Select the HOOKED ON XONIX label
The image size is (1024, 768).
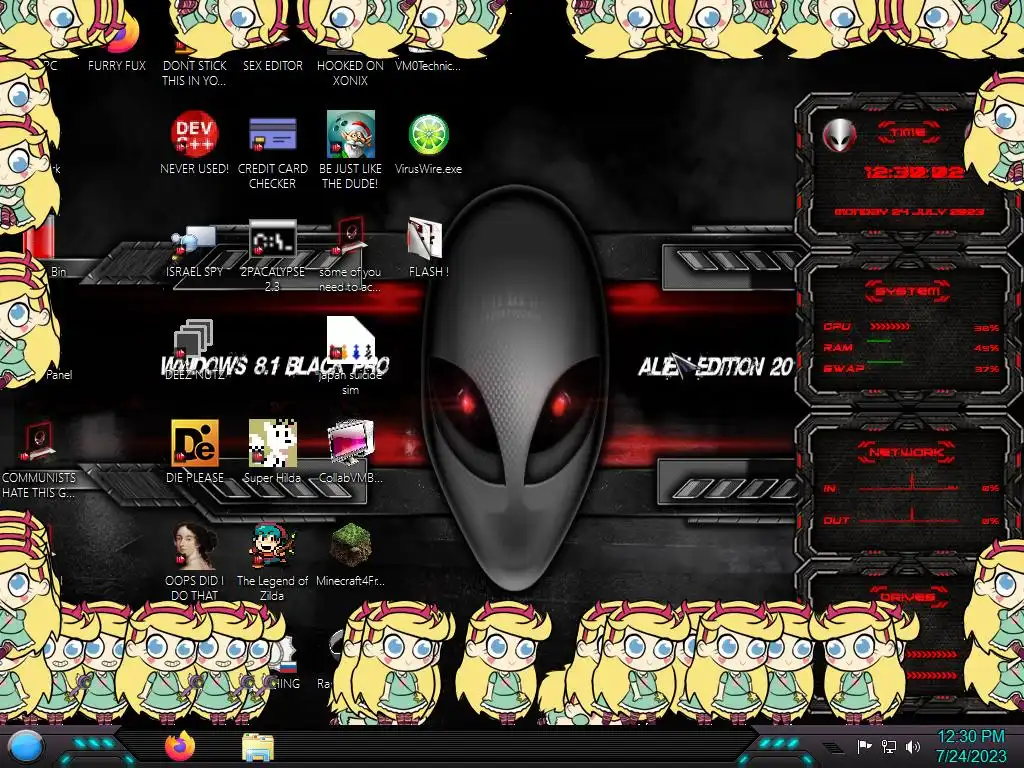(x=351, y=73)
